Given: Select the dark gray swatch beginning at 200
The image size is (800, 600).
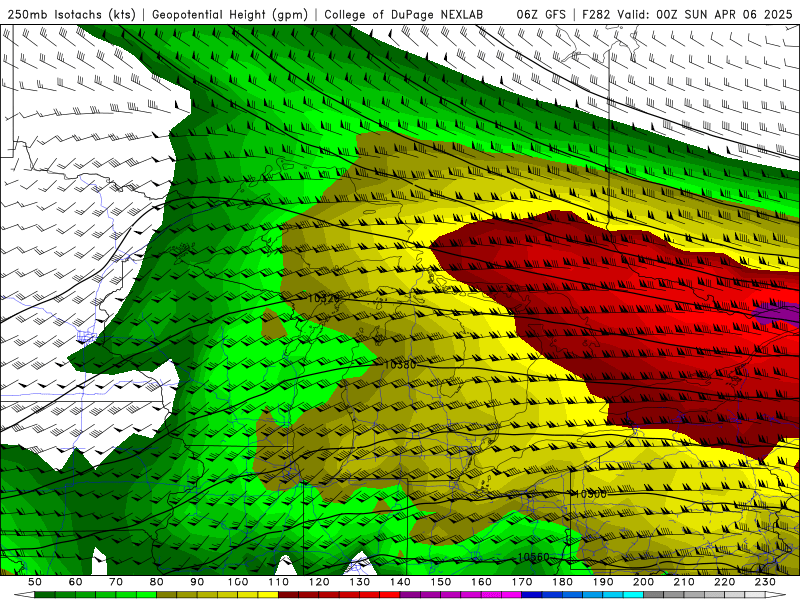Looking at the screenshot, I should [654, 594].
